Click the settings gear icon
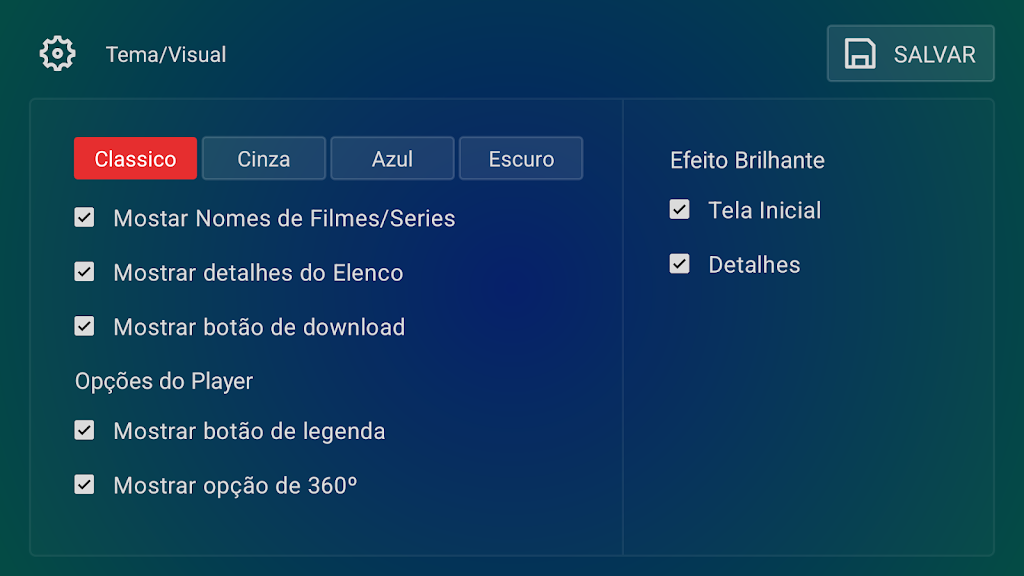The height and width of the screenshot is (576, 1024). pyautogui.click(x=57, y=54)
